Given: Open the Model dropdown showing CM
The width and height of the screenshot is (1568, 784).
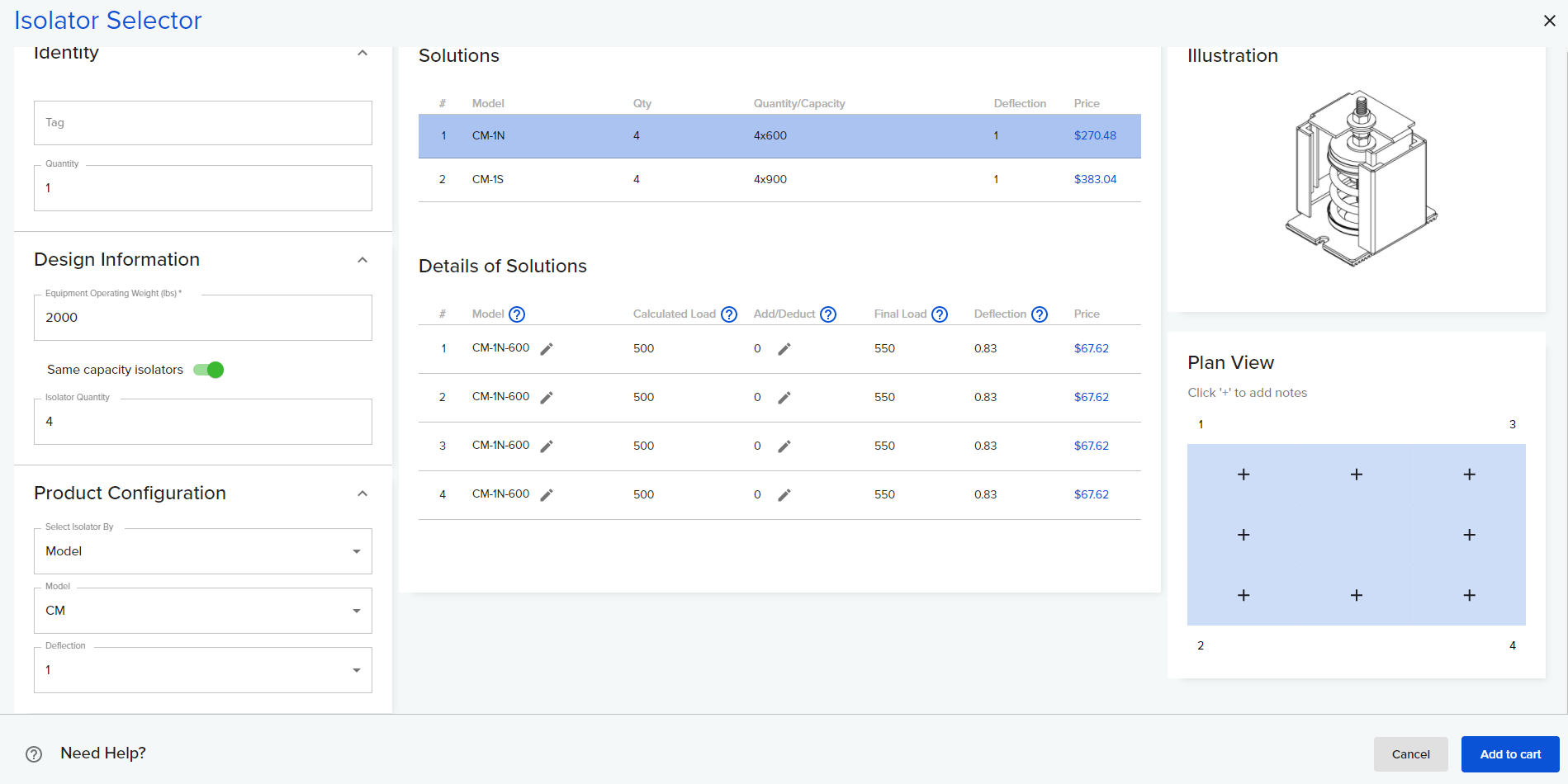Looking at the screenshot, I should click(202, 611).
